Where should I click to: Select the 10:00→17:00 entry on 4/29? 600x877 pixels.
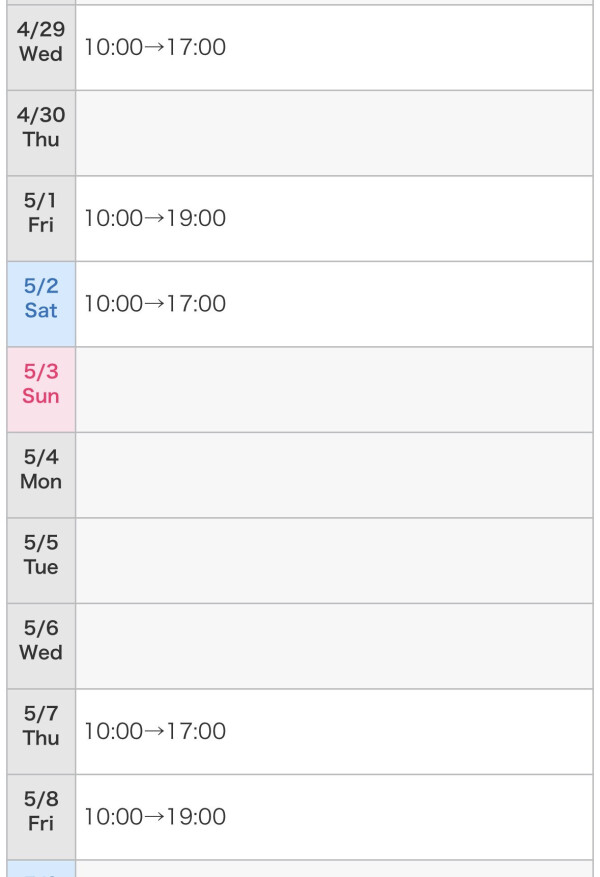click(155, 47)
